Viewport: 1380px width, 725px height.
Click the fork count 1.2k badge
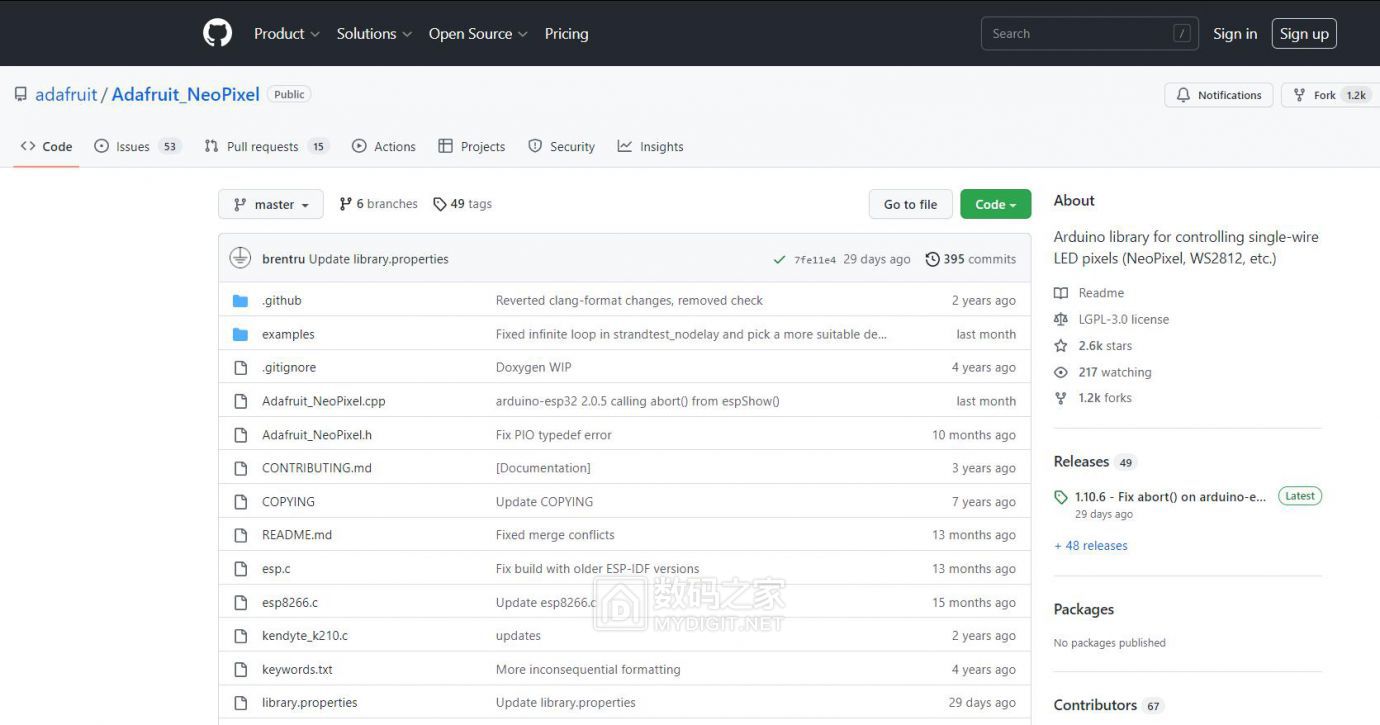pos(1356,95)
